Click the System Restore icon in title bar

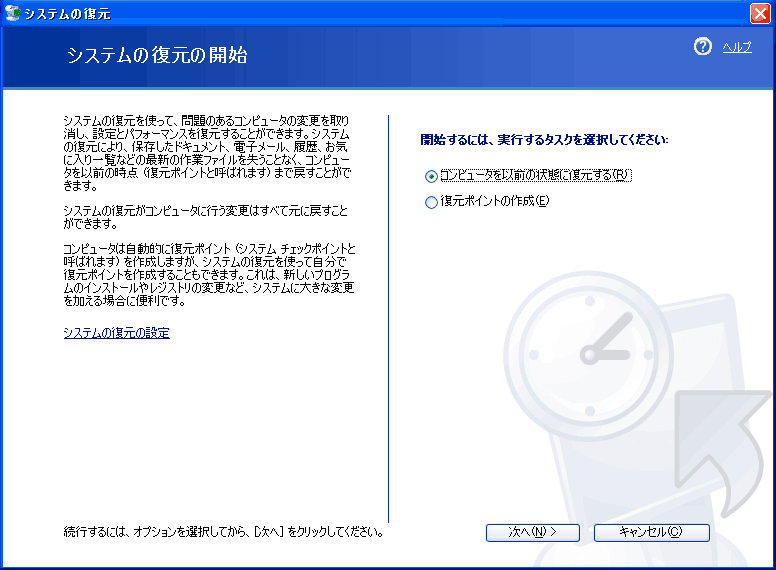point(13,13)
